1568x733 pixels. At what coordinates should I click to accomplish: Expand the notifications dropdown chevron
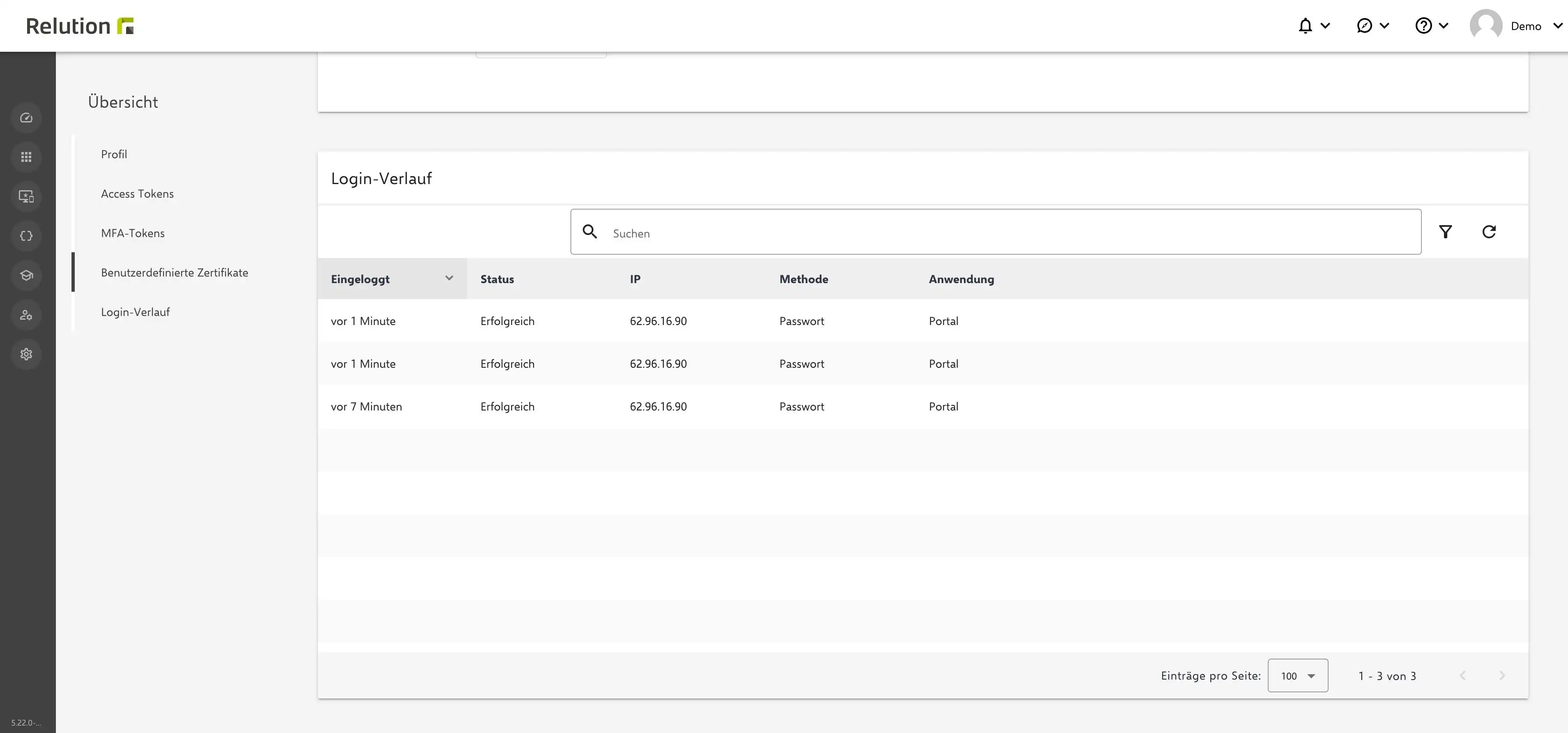tap(1325, 25)
